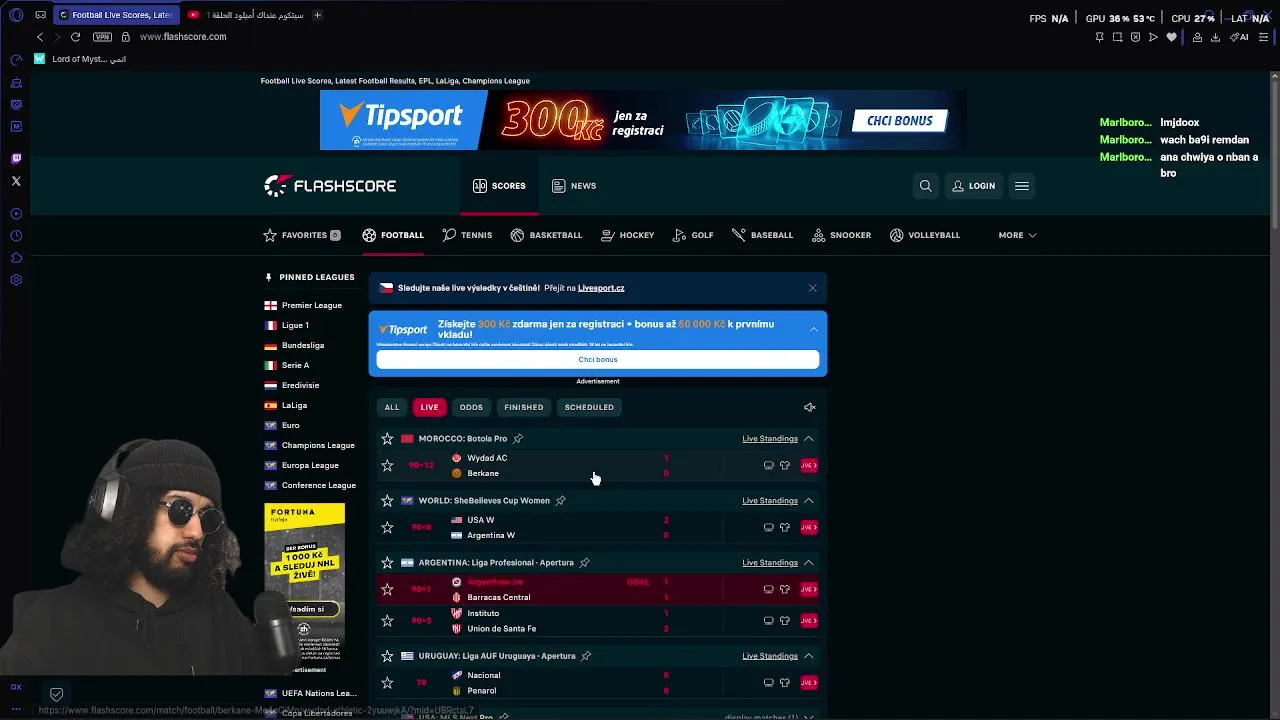The image size is (1280, 720).
Task: Favorite the Instituto vs Union match
Action: (387, 621)
